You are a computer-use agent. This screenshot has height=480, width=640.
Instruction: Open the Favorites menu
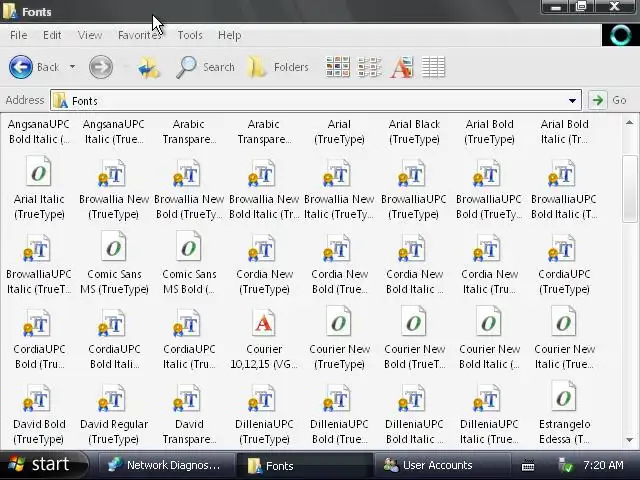pyautogui.click(x=140, y=35)
